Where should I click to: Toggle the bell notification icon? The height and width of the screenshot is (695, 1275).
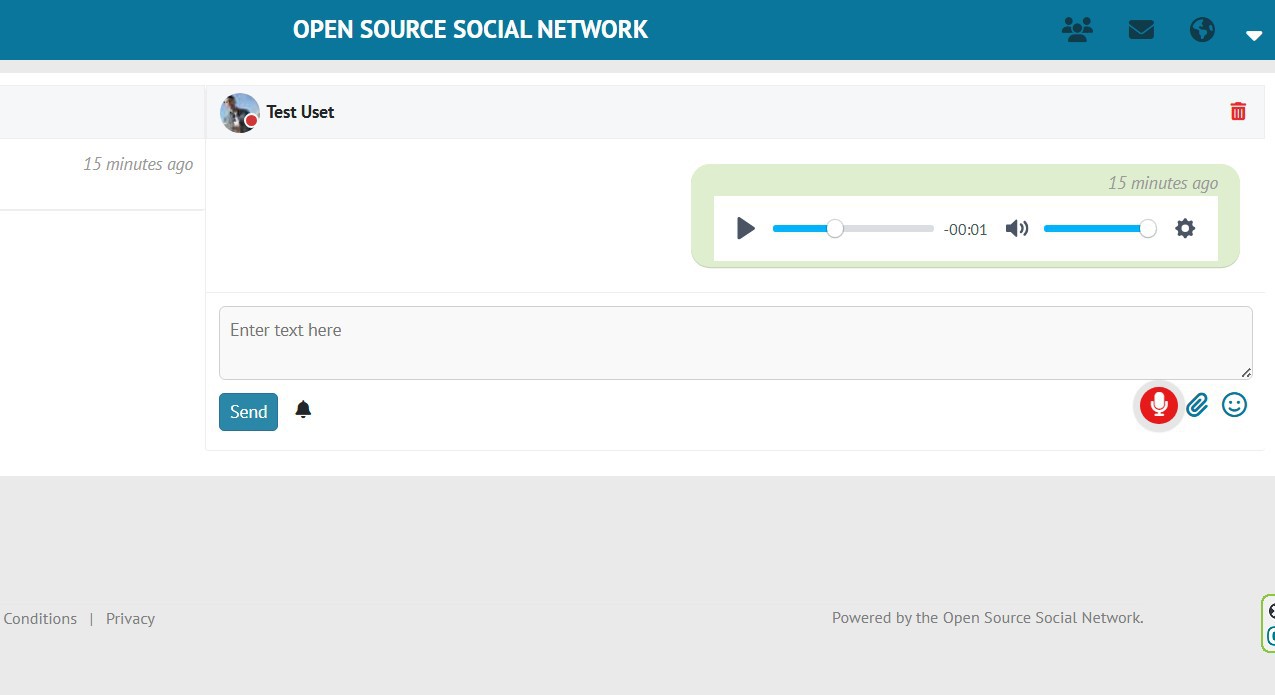tap(303, 410)
